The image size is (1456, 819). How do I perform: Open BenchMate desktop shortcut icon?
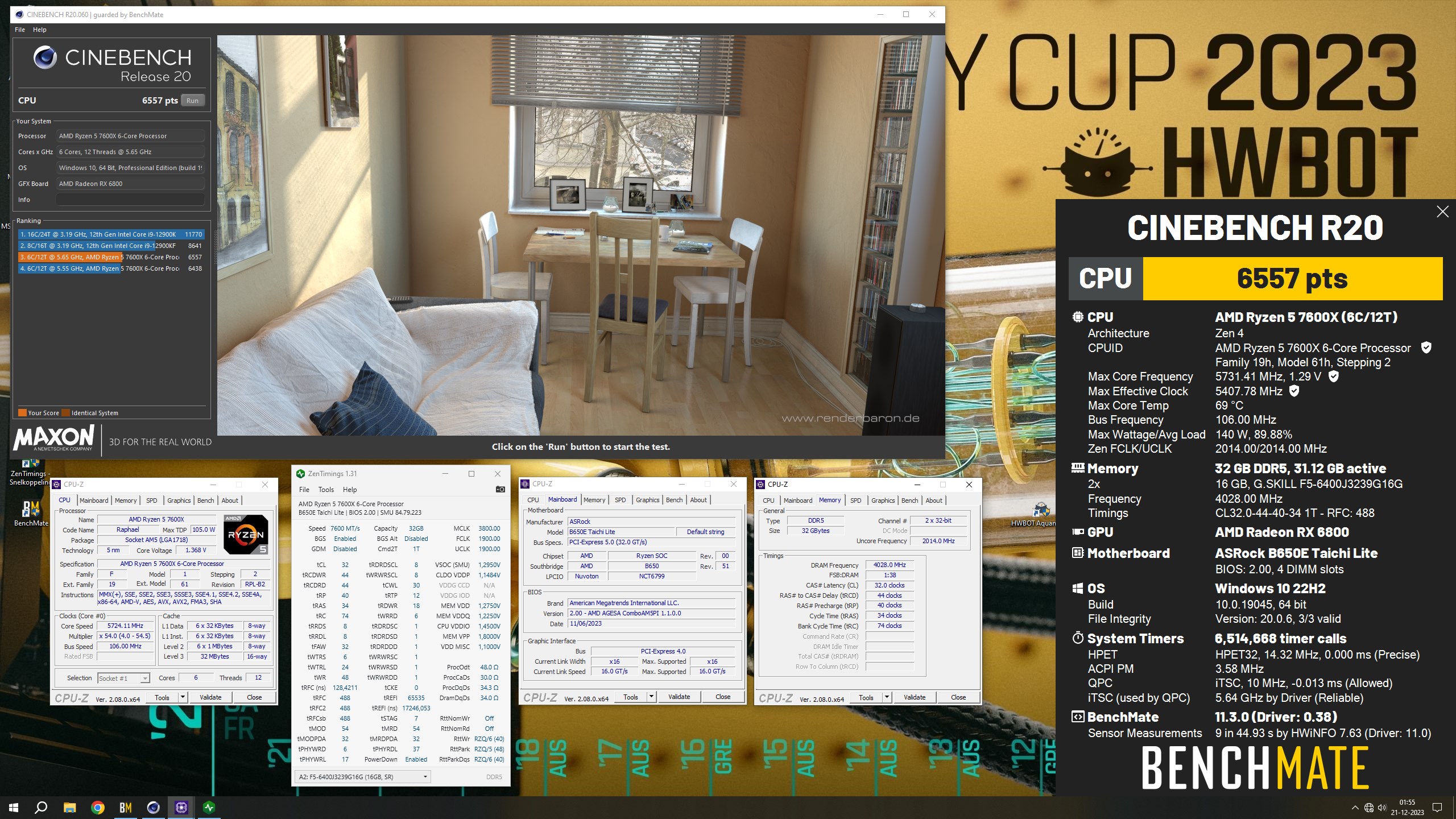tap(31, 512)
